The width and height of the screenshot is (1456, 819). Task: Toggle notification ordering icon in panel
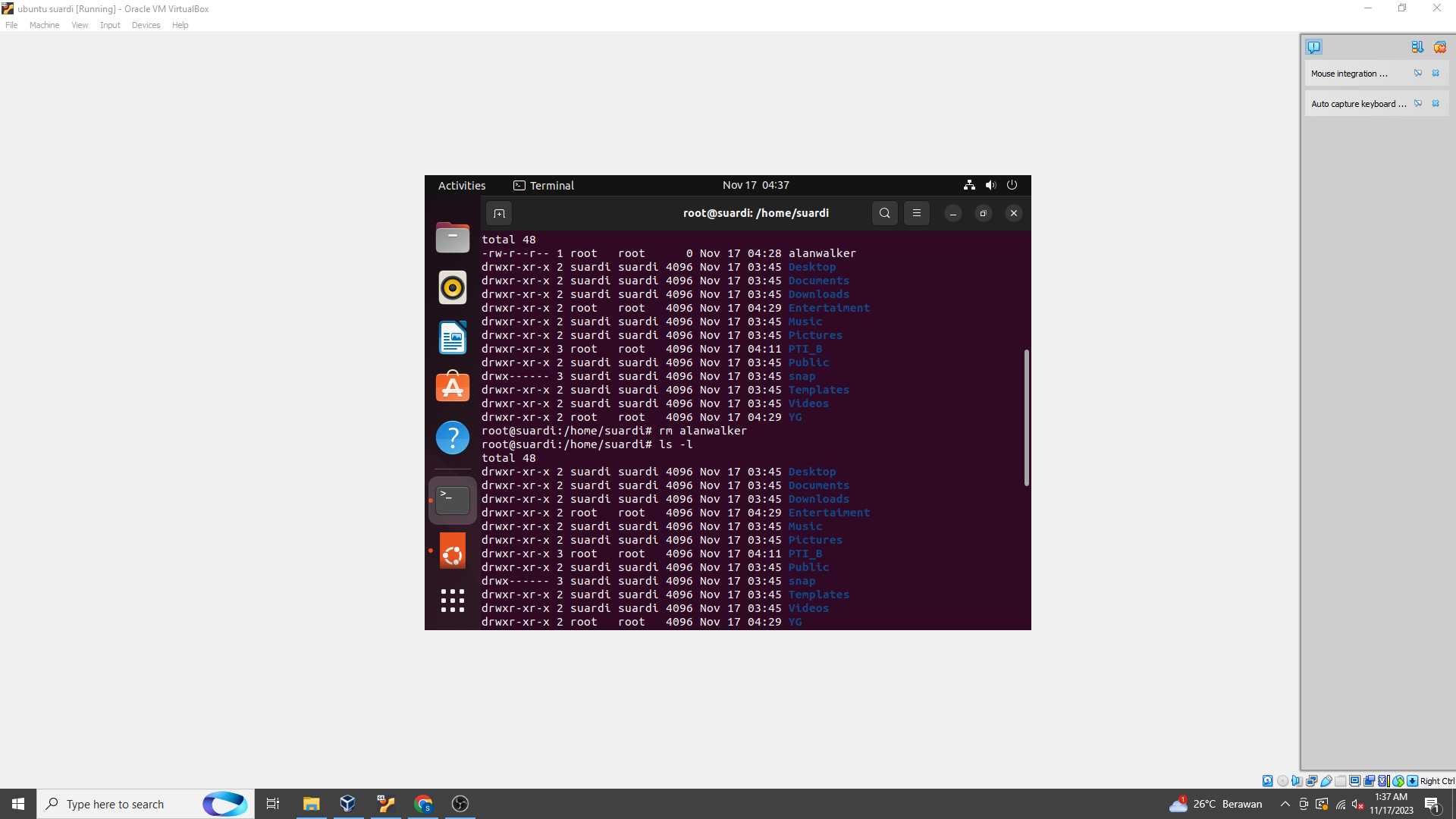(x=1417, y=47)
